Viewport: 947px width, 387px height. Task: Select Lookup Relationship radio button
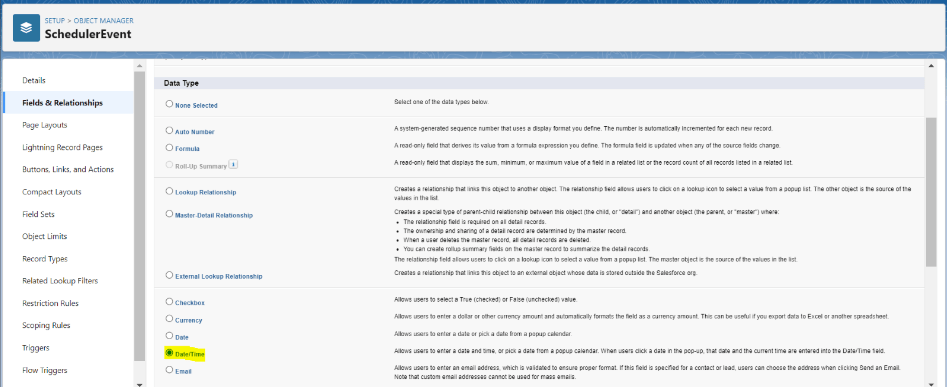pos(169,191)
